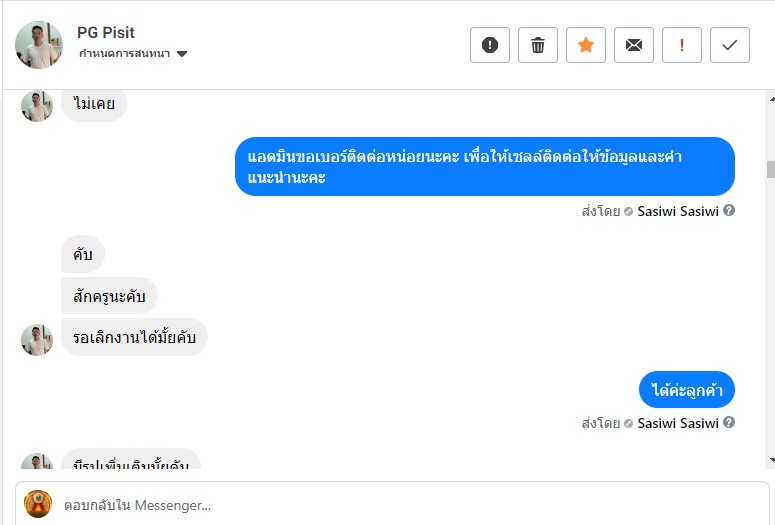Click sender name Sasiwi Sasiwi under long message
Screen dimensions: 775x525
tap(678, 211)
